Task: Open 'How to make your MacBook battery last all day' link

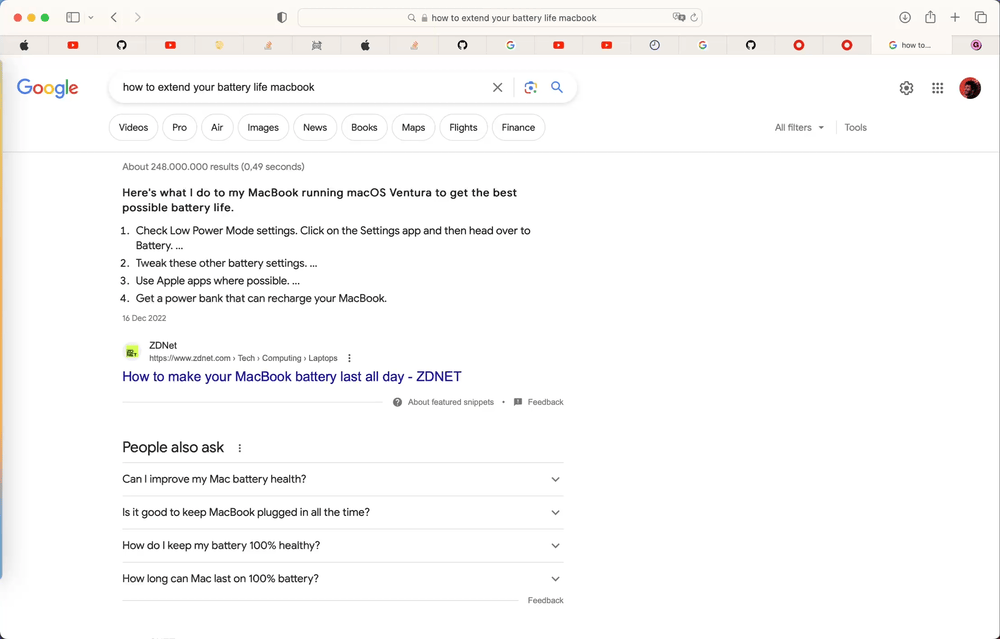Action: (x=291, y=376)
